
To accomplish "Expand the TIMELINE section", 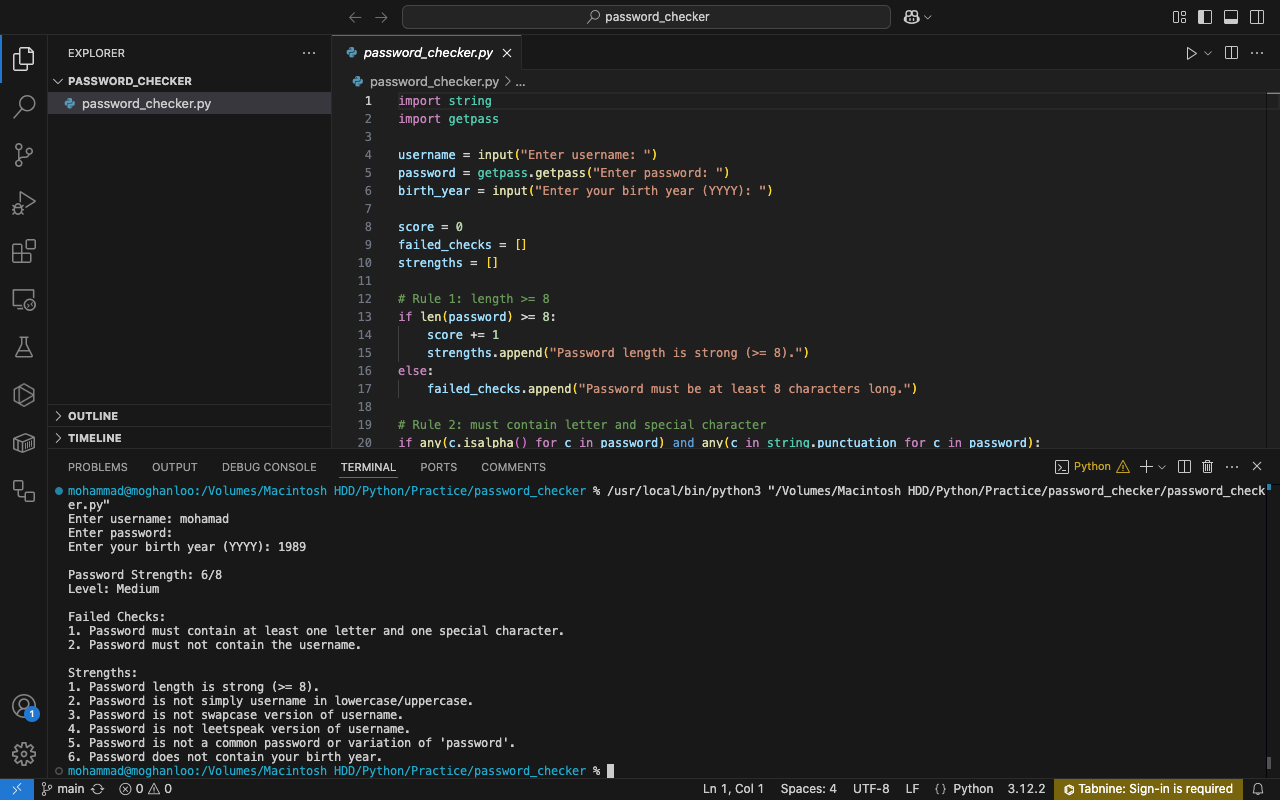I will (94, 438).
